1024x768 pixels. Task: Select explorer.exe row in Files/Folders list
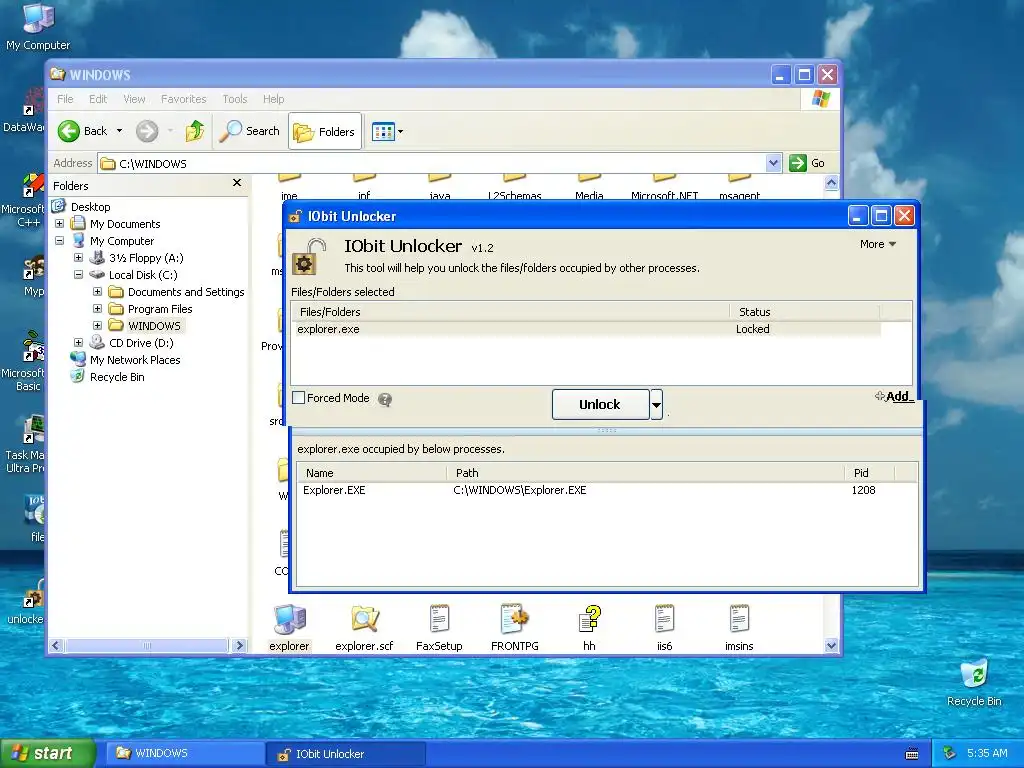586,329
